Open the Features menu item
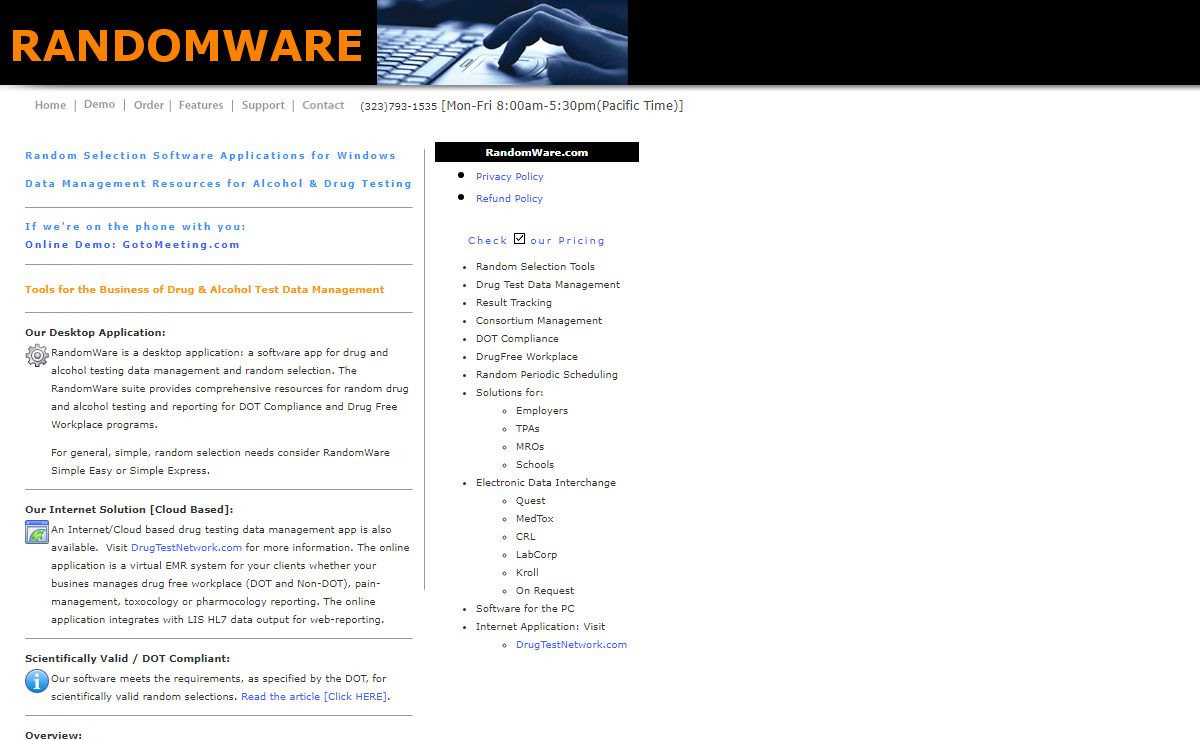The height and width of the screenshot is (740, 1200). tap(201, 105)
